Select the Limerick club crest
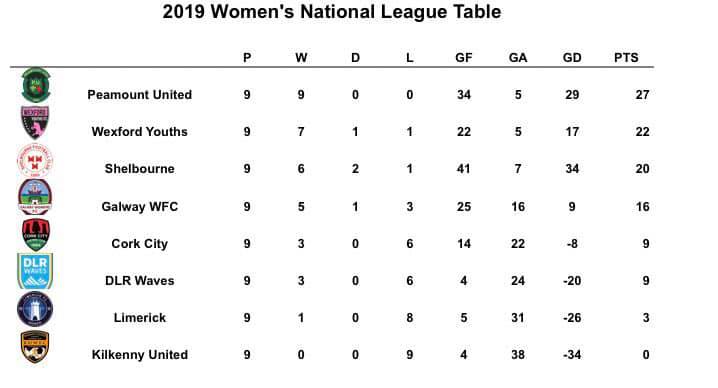The height and width of the screenshot is (388, 718). pos(35,309)
